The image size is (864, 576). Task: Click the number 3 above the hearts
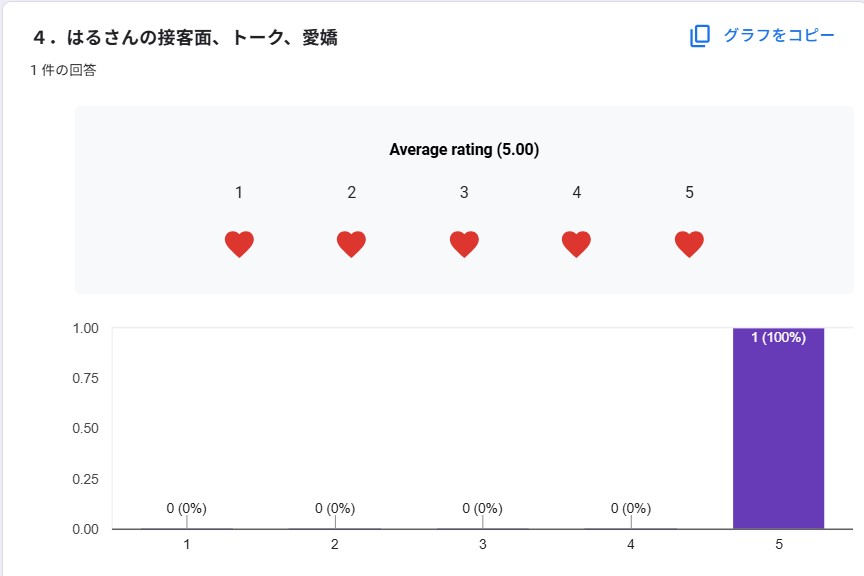tap(464, 192)
